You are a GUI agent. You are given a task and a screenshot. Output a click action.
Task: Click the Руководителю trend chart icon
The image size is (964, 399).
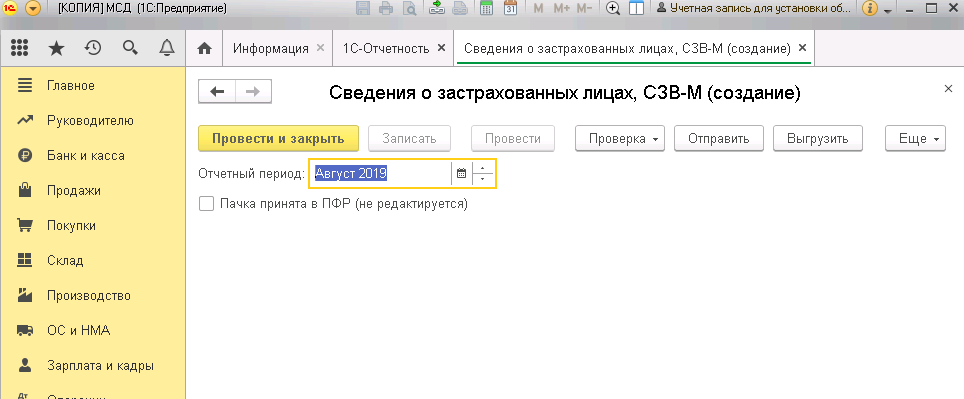pyautogui.click(x=25, y=120)
